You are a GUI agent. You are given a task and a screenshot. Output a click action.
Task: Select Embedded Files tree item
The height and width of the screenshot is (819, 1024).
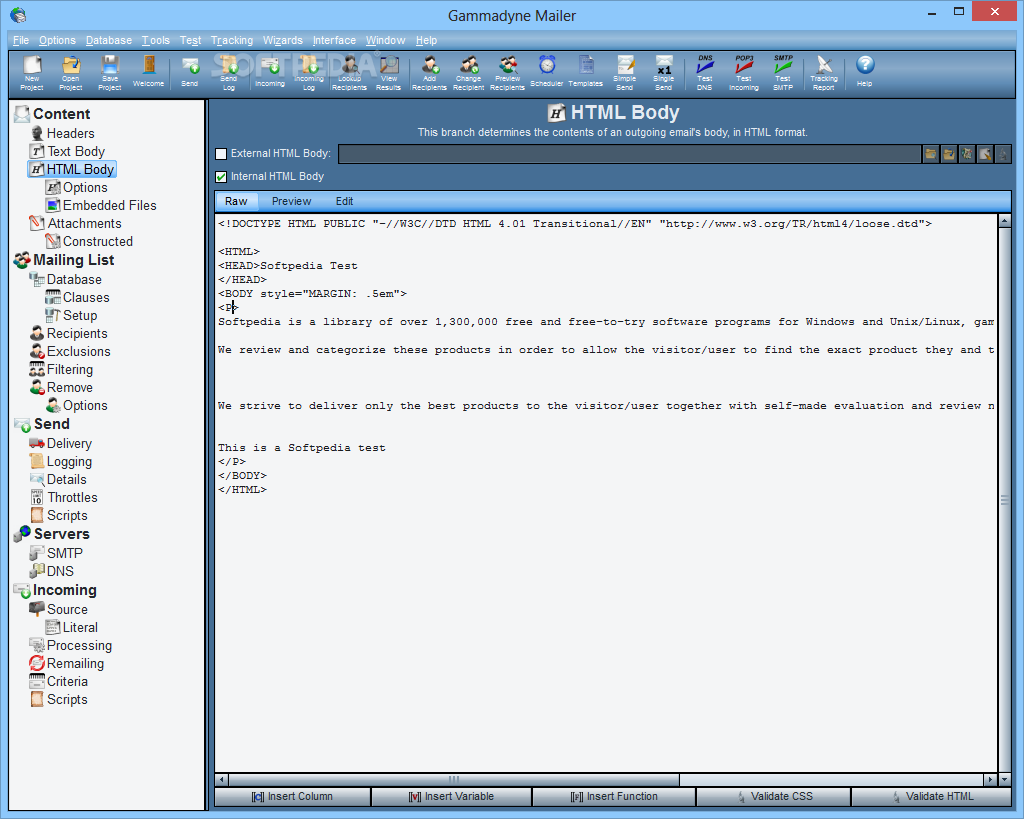tap(101, 206)
